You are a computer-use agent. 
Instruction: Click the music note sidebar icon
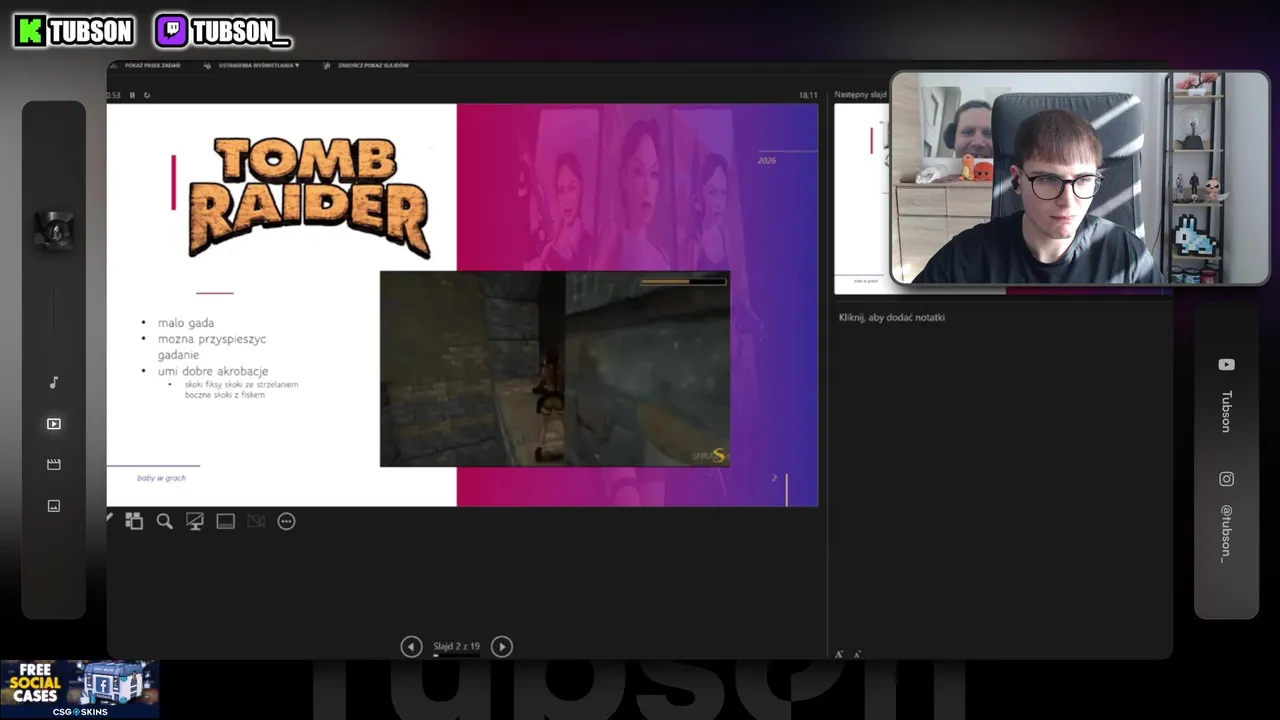(x=54, y=382)
